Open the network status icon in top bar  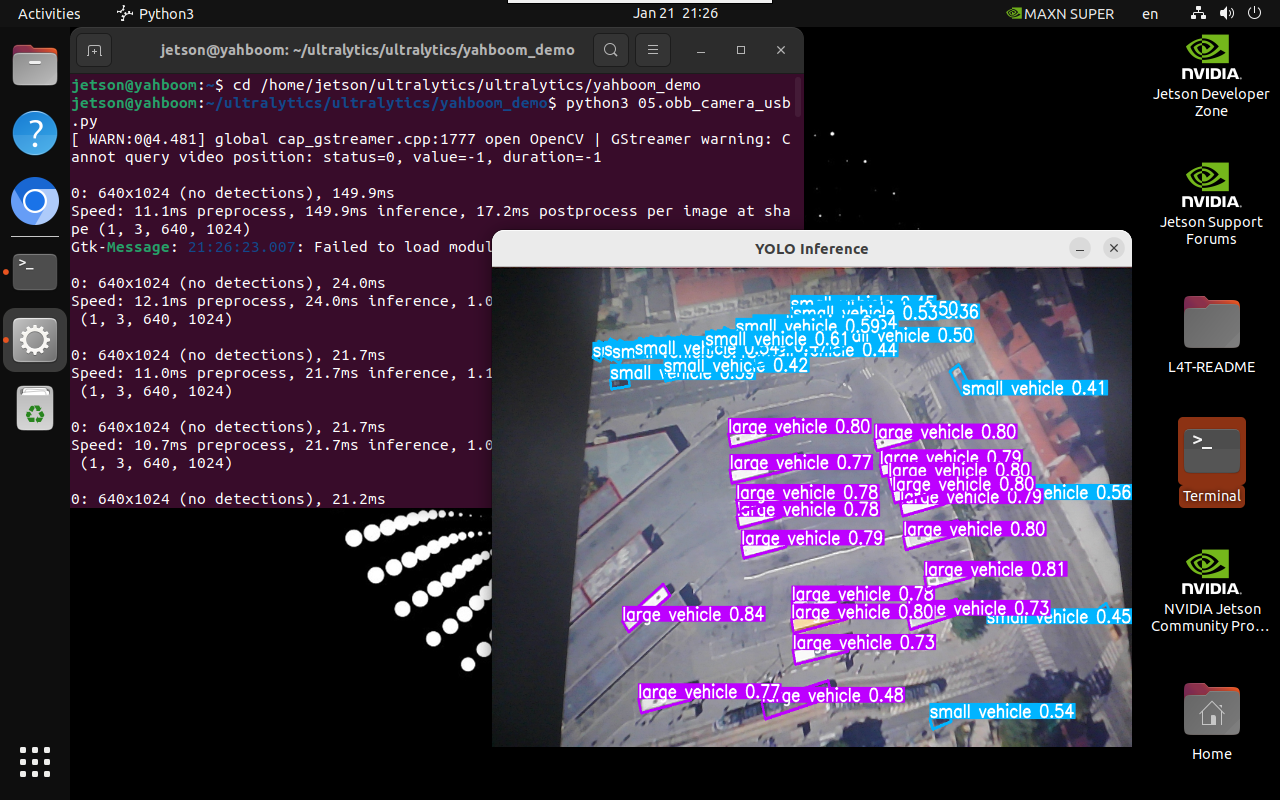[1199, 14]
